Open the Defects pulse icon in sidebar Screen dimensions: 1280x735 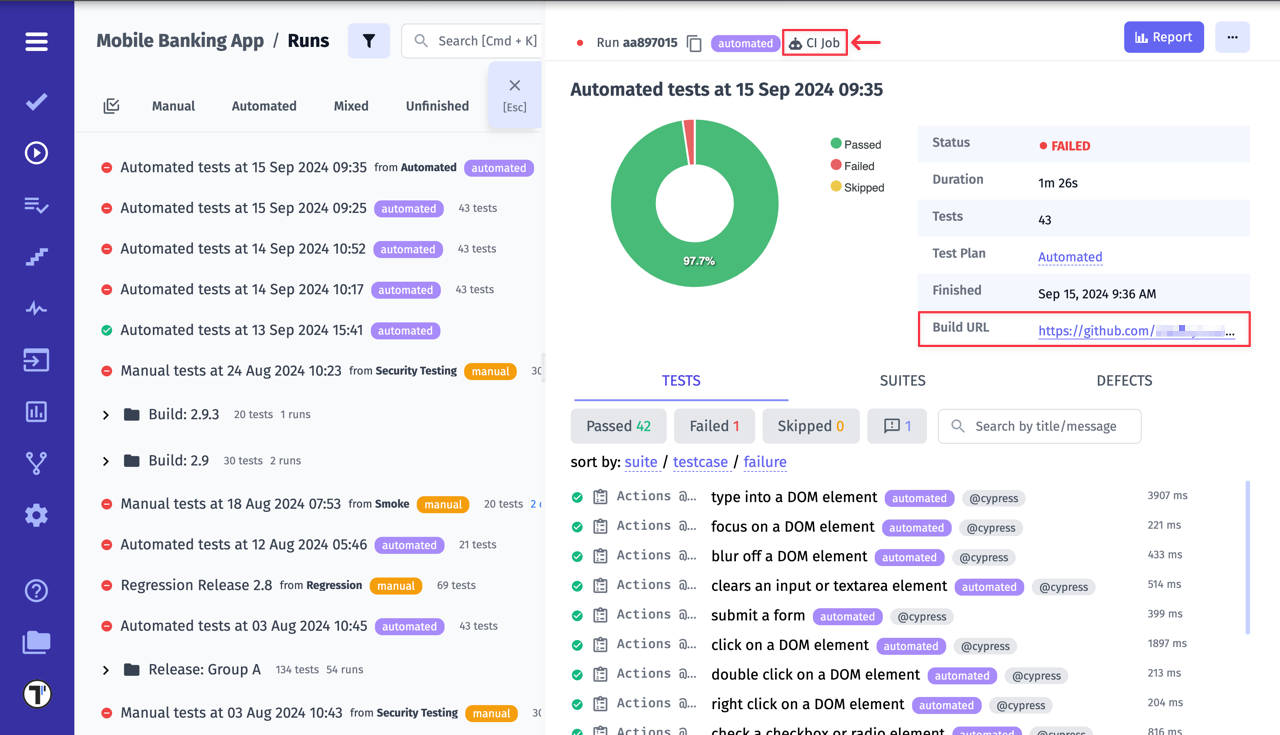(36, 309)
